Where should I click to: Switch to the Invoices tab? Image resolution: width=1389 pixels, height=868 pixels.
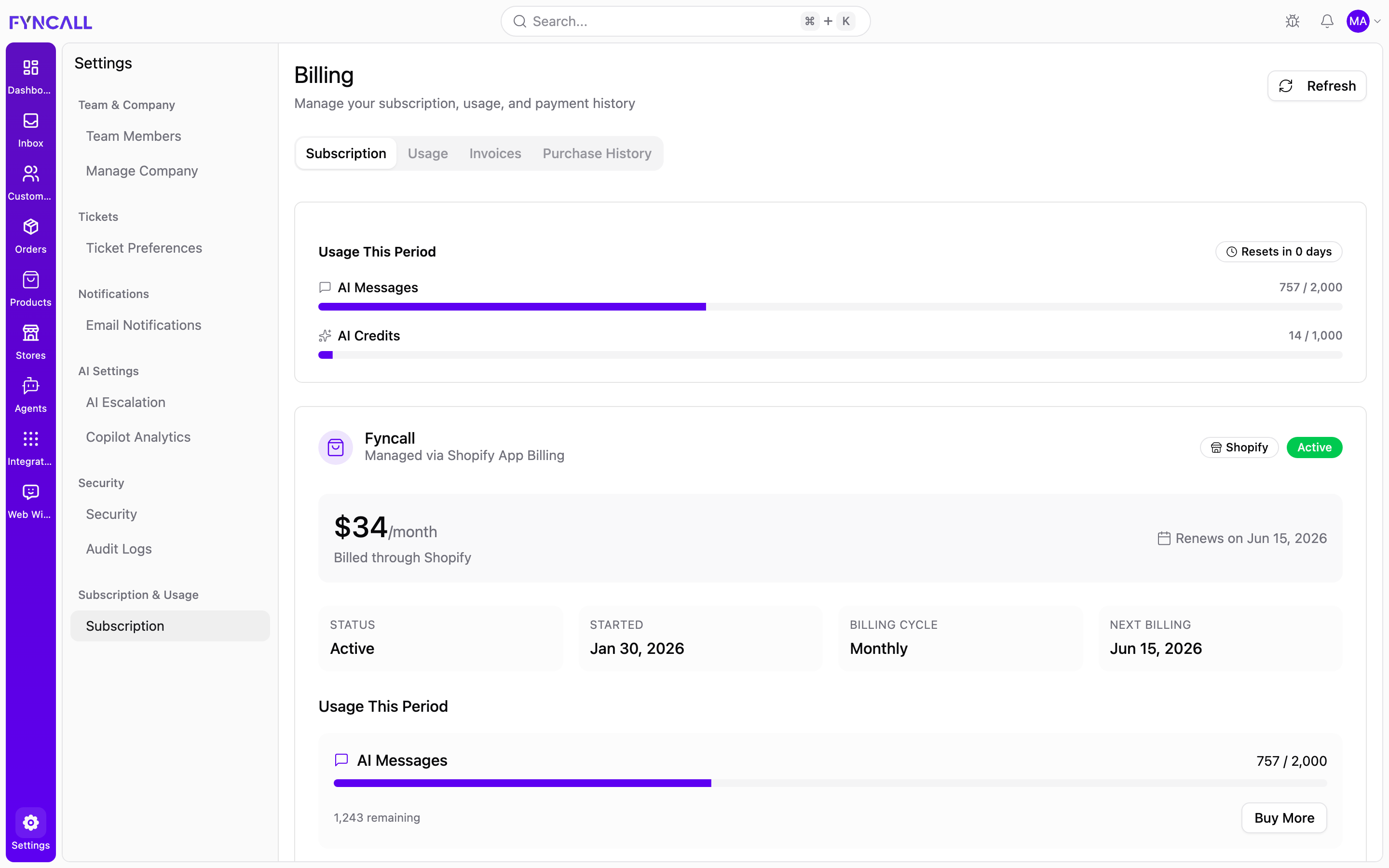(x=495, y=153)
